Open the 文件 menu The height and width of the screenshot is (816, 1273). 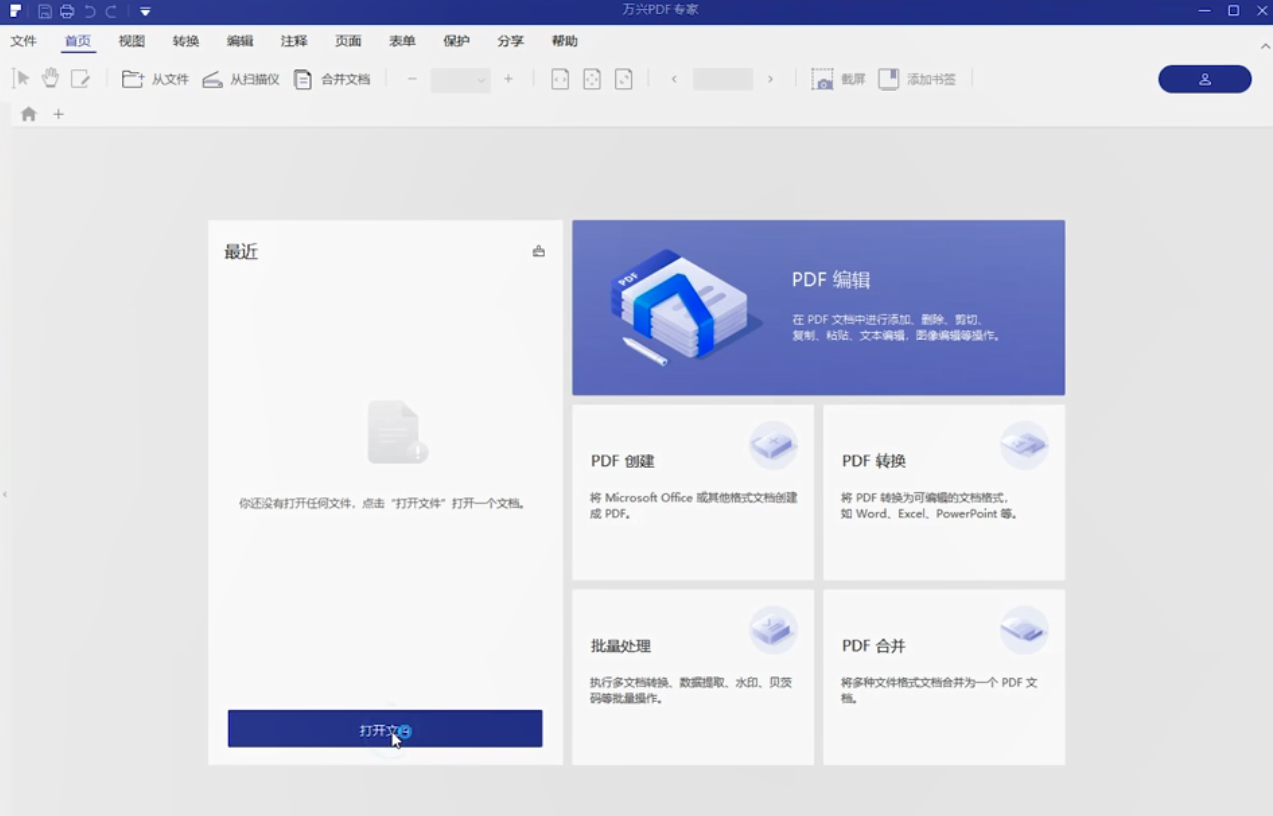pos(23,41)
